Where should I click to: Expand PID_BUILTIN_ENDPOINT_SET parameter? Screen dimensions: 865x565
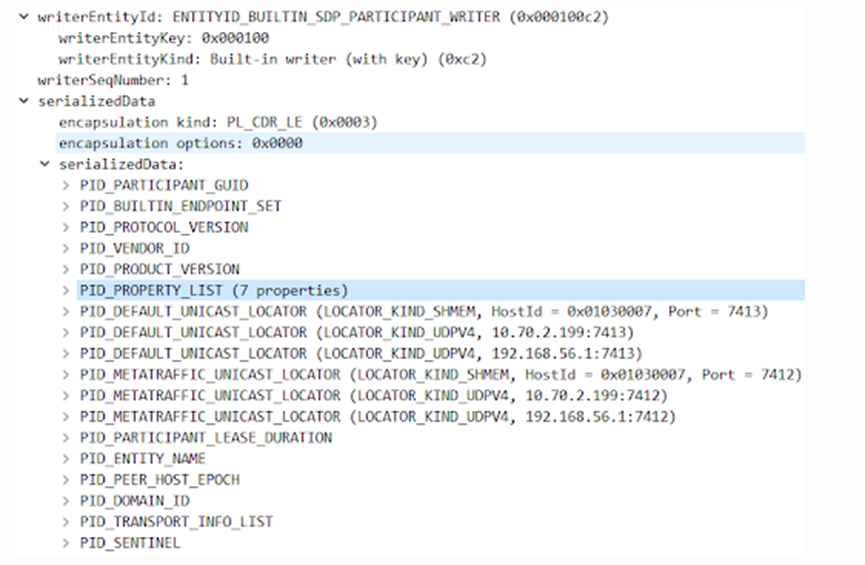click(65, 207)
